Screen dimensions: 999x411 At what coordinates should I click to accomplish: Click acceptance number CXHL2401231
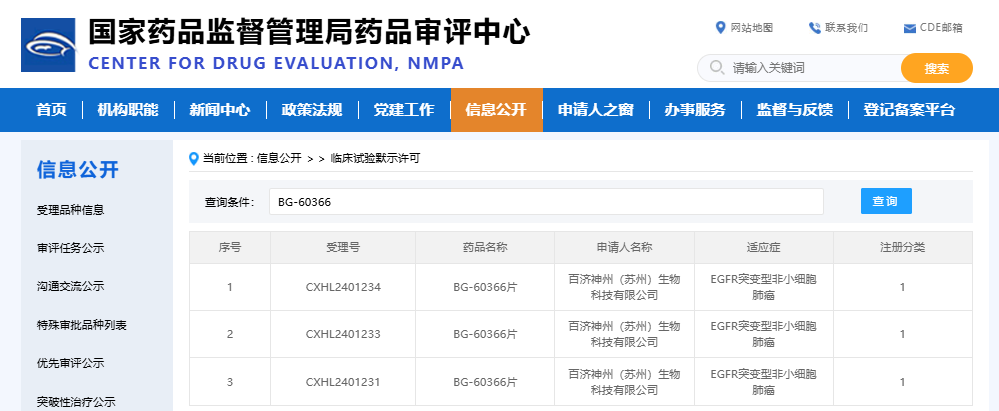point(343,382)
